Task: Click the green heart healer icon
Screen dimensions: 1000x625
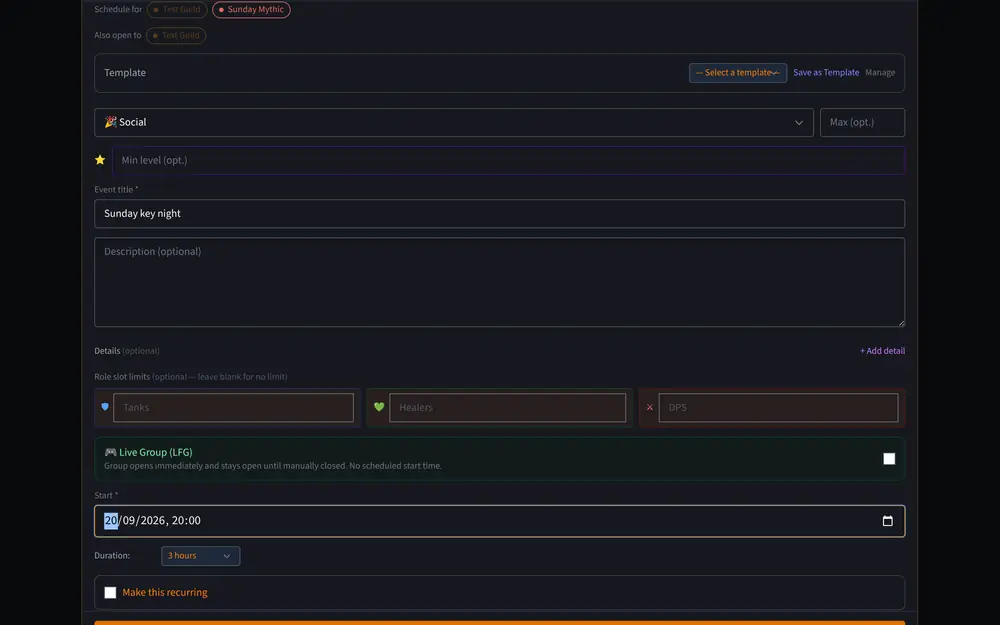Action: 379,407
